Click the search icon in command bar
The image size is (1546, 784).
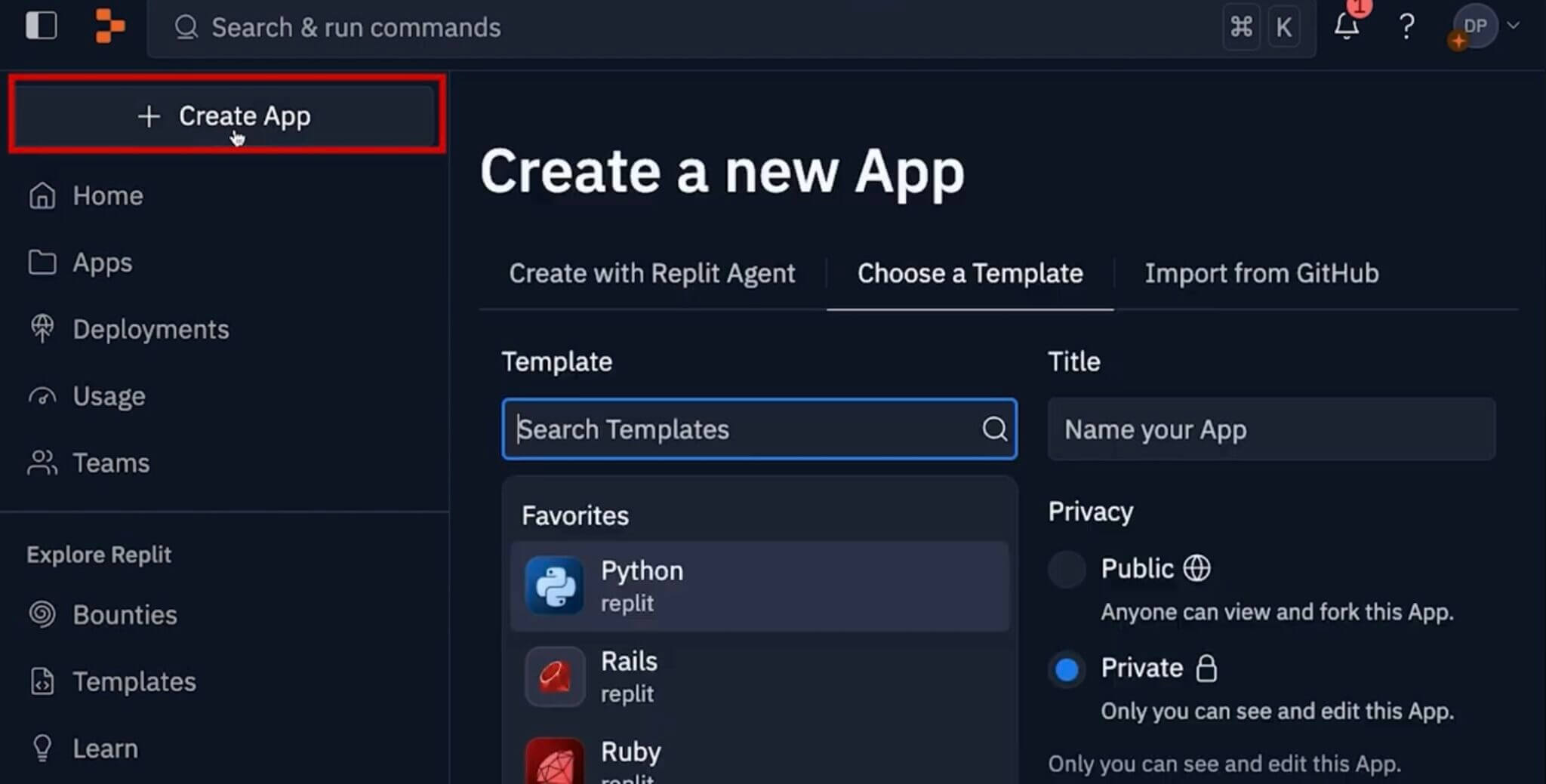186,28
